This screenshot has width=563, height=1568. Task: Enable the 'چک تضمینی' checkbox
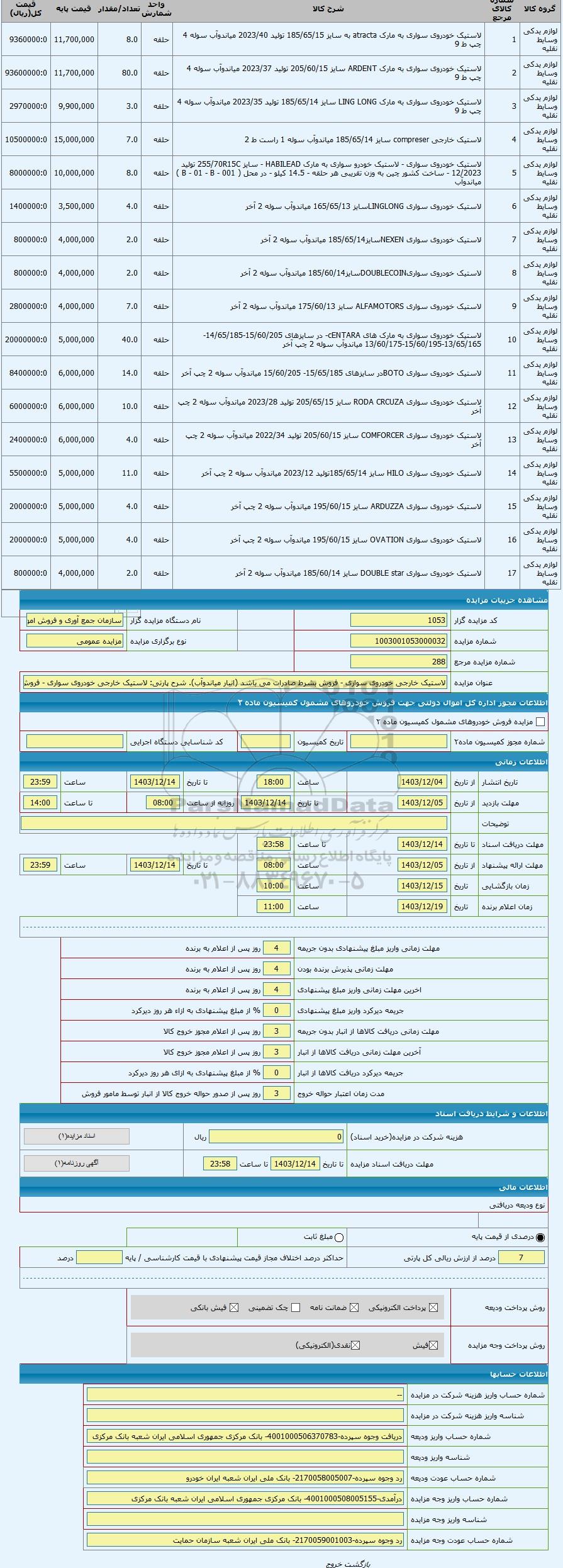pos(296,1307)
